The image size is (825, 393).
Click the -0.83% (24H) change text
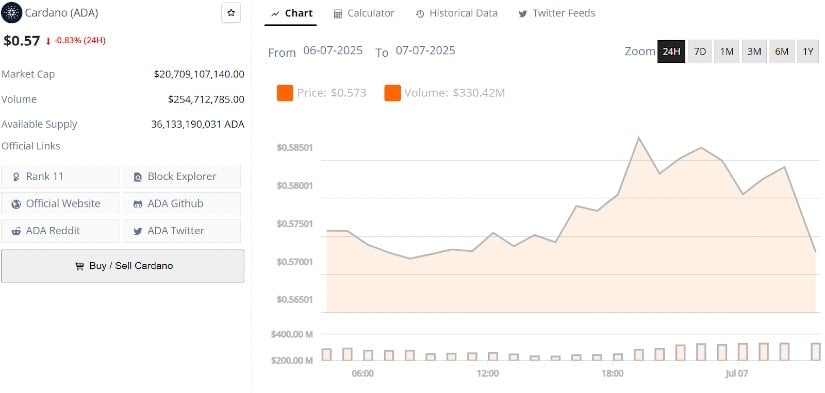(x=80, y=41)
